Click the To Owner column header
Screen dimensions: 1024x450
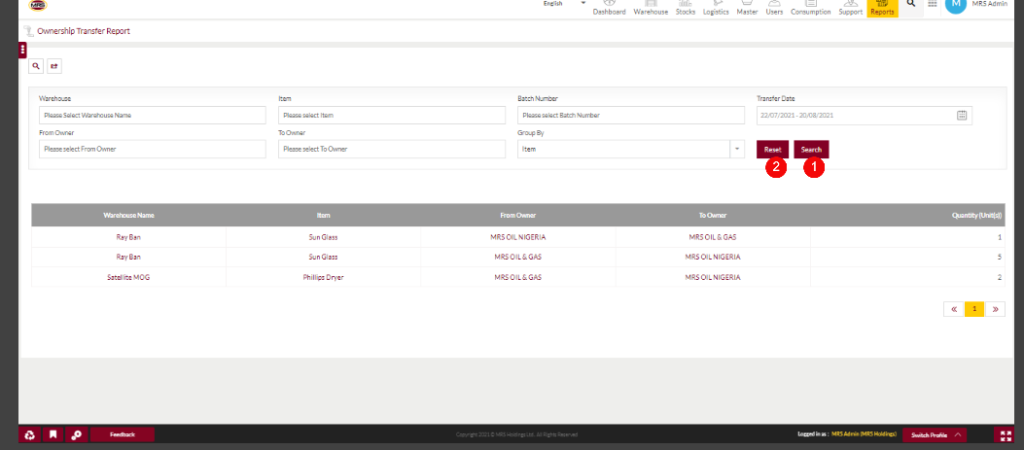point(712,215)
